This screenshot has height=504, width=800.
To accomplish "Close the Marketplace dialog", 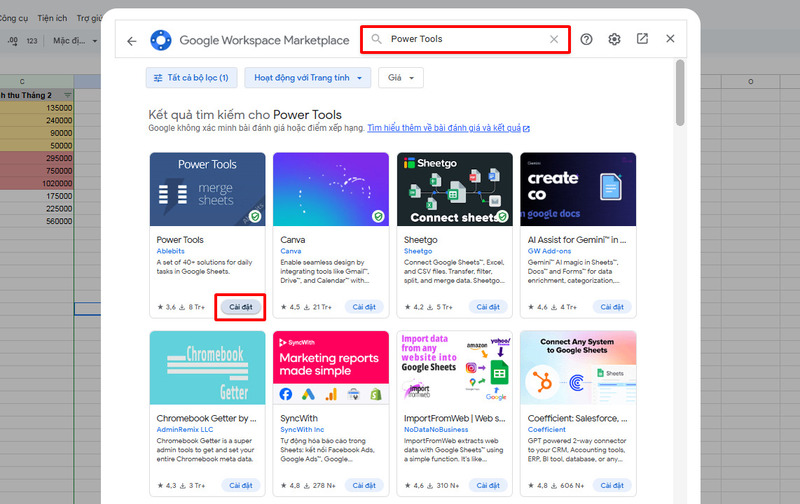I will (x=670, y=40).
